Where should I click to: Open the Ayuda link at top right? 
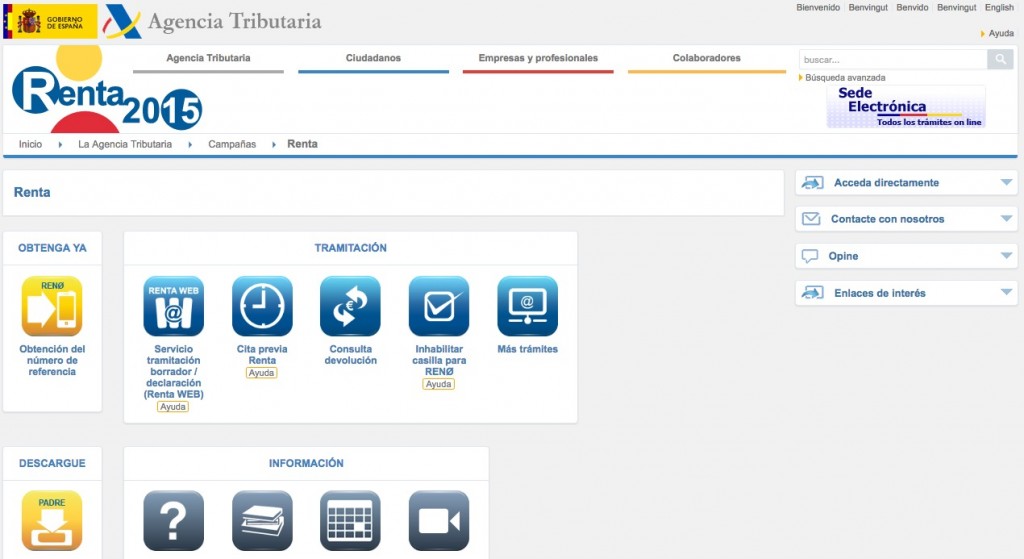tap(1001, 33)
